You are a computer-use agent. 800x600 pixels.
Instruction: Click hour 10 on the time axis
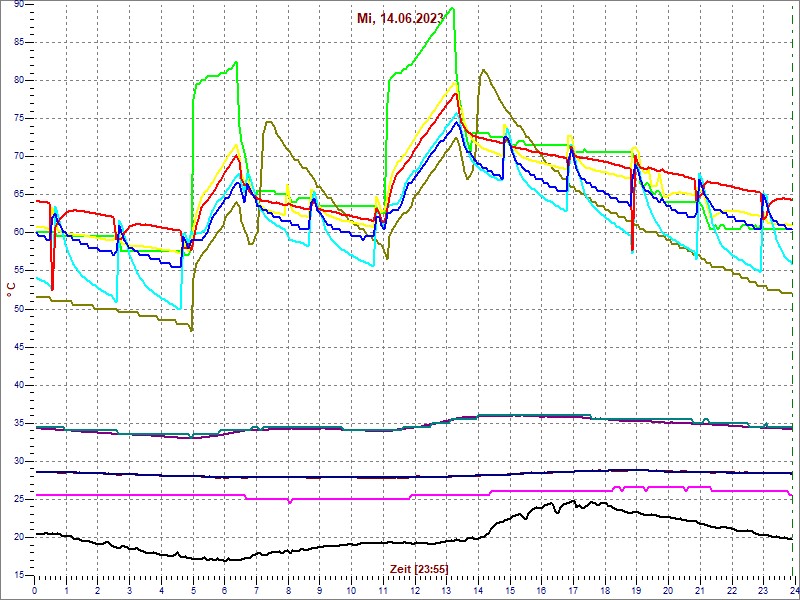click(x=351, y=590)
